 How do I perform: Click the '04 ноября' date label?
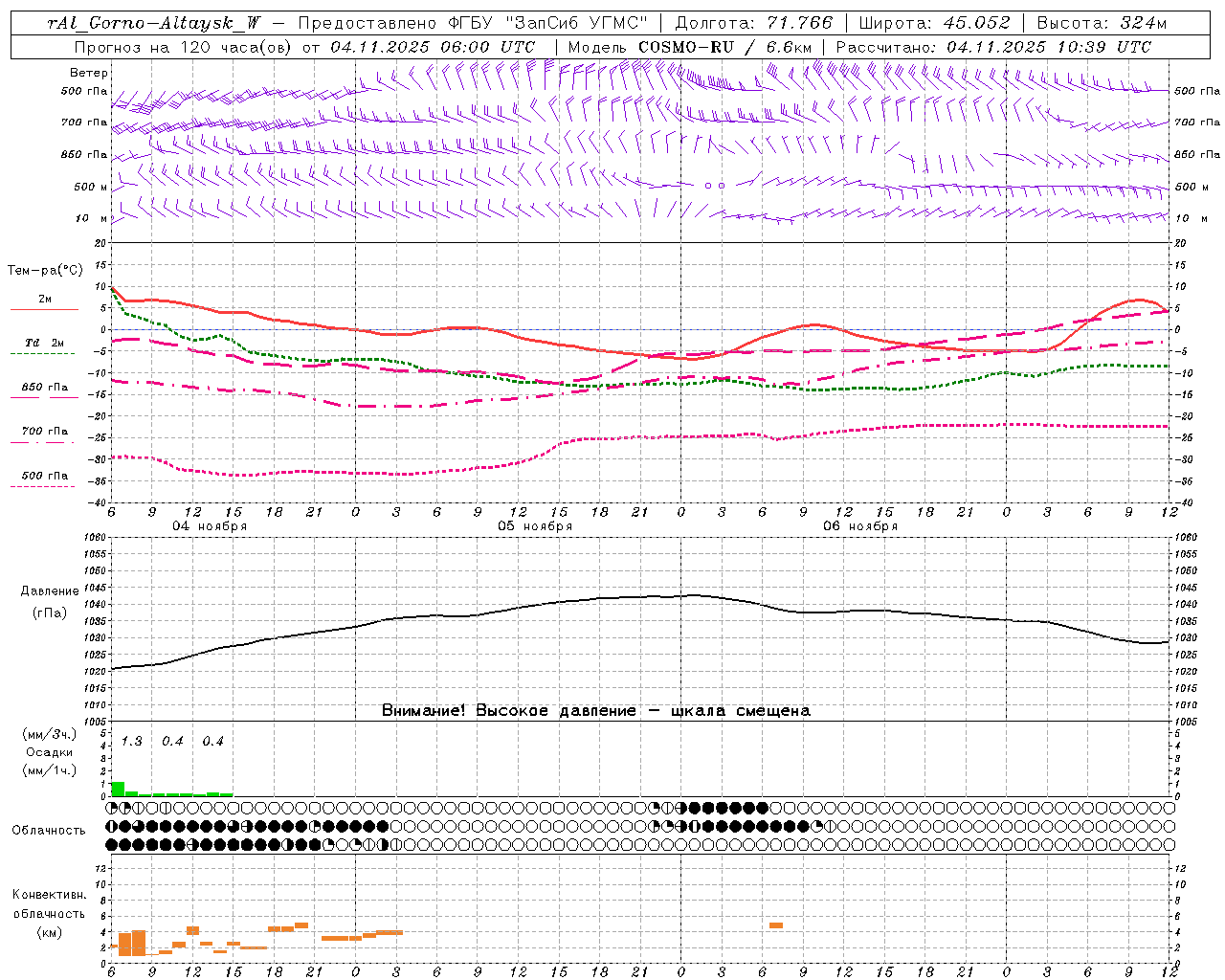click(210, 526)
